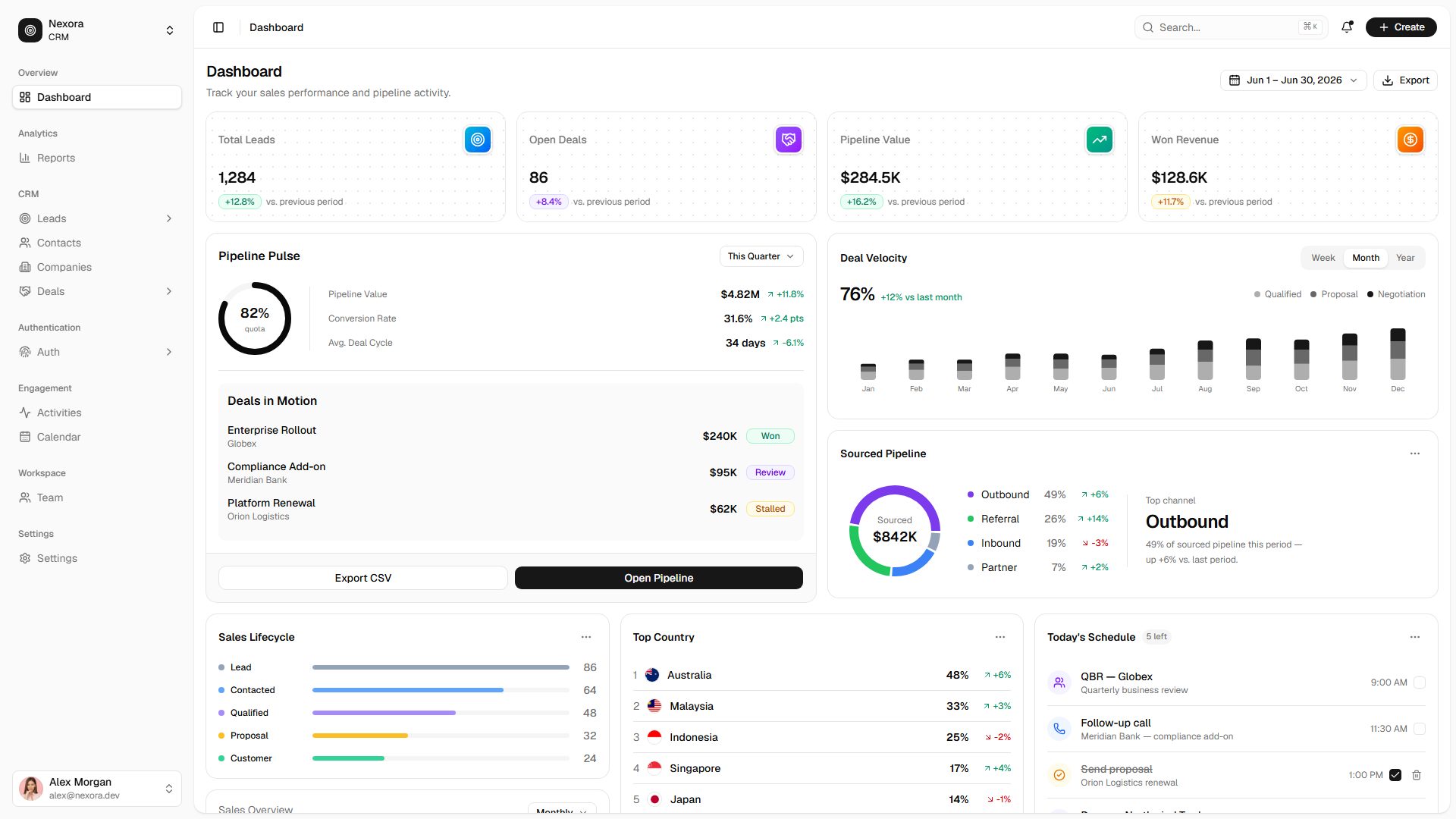Click the Open Deals handshake icon
This screenshot has width=1456, height=819.
[789, 140]
